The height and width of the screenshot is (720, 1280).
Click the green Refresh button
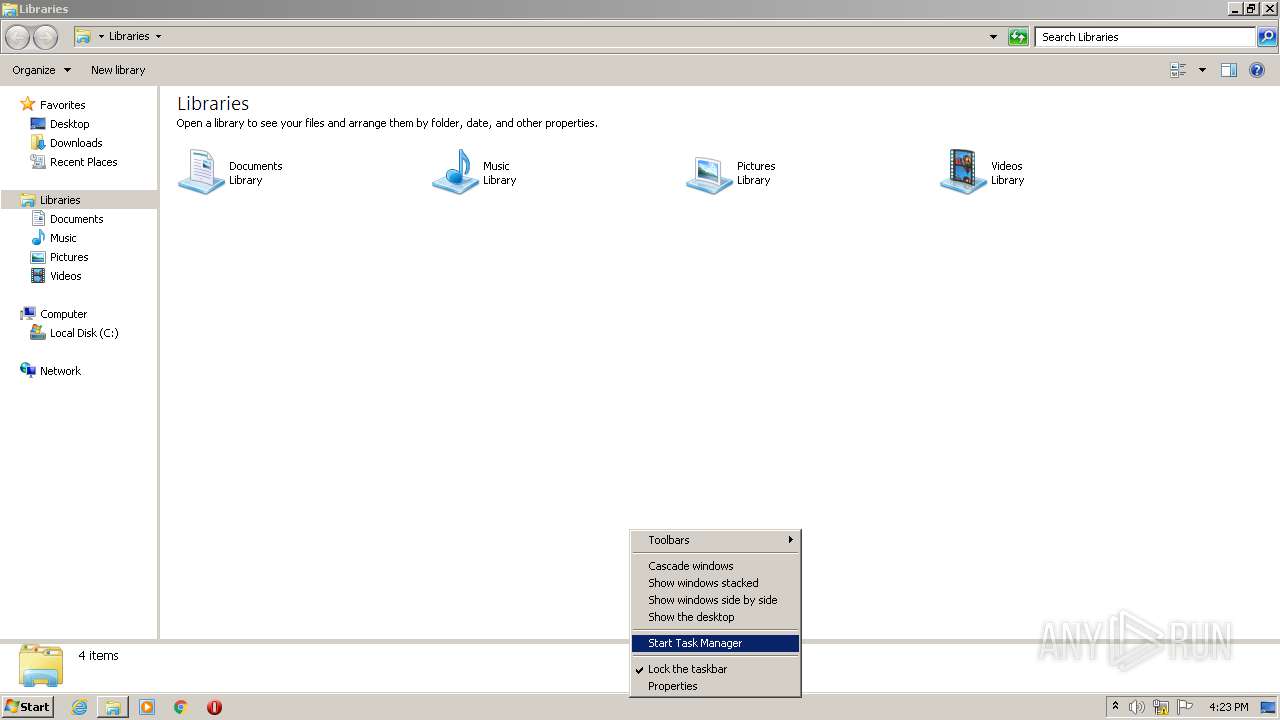click(x=1018, y=37)
